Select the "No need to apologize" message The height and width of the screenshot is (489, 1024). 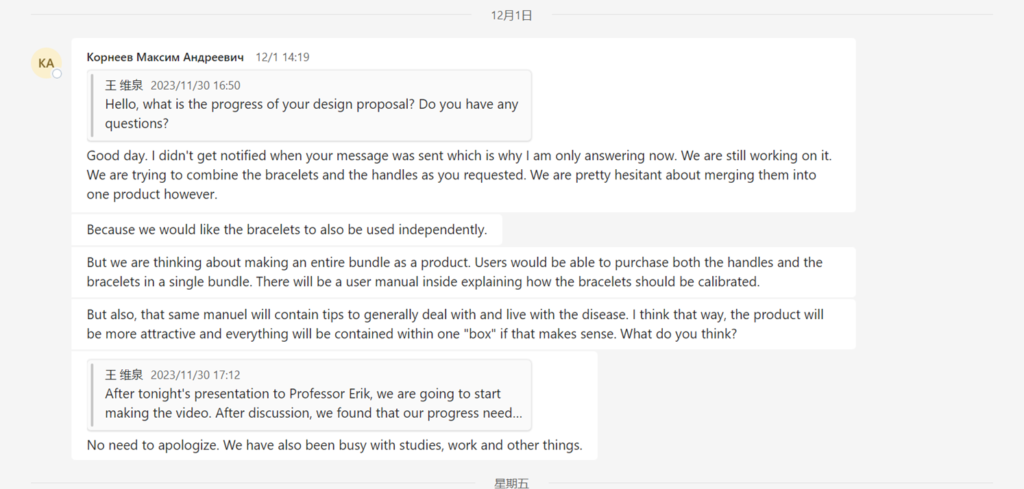pos(334,445)
